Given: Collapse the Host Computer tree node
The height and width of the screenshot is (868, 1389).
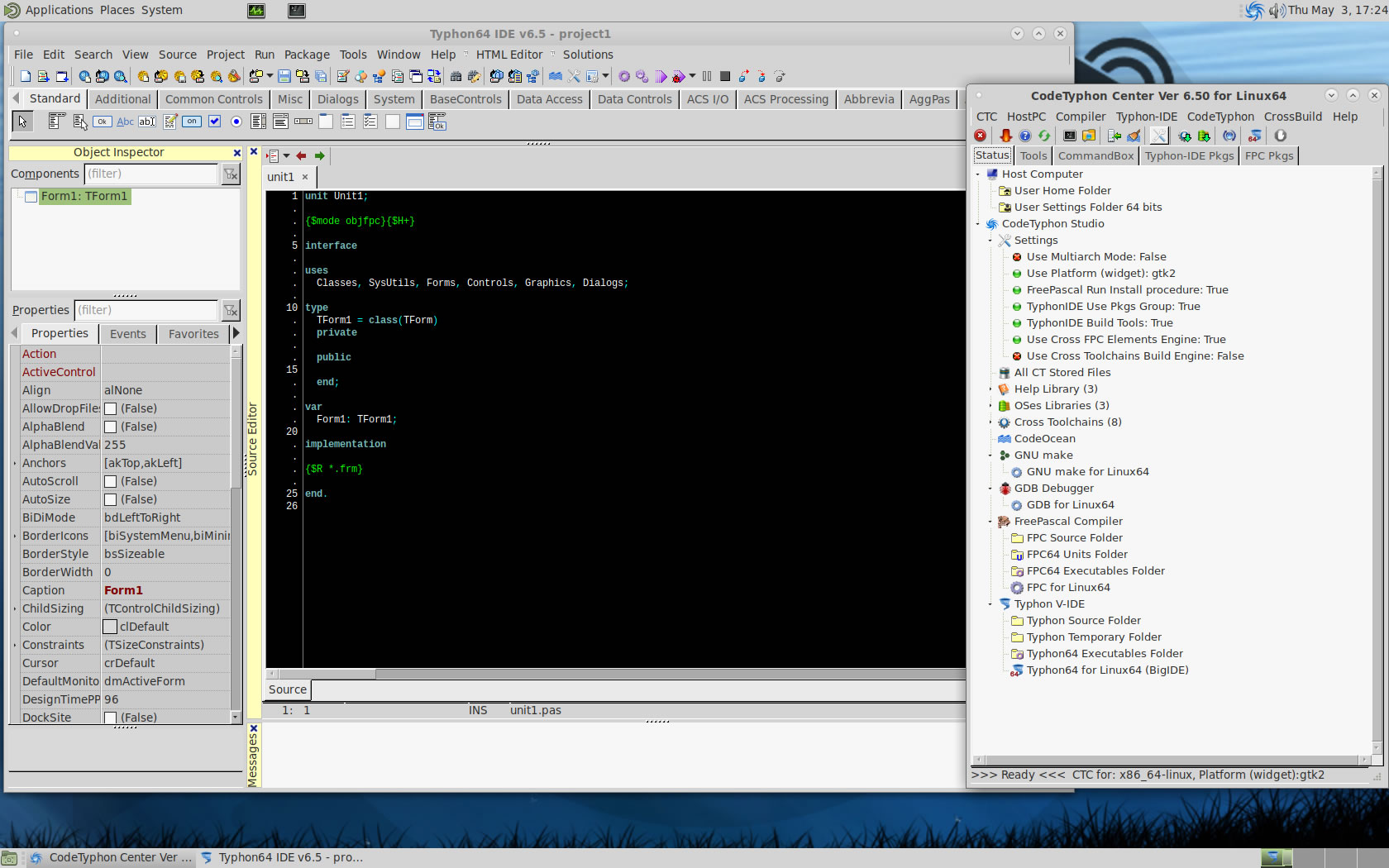Looking at the screenshot, I should [978, 174].
